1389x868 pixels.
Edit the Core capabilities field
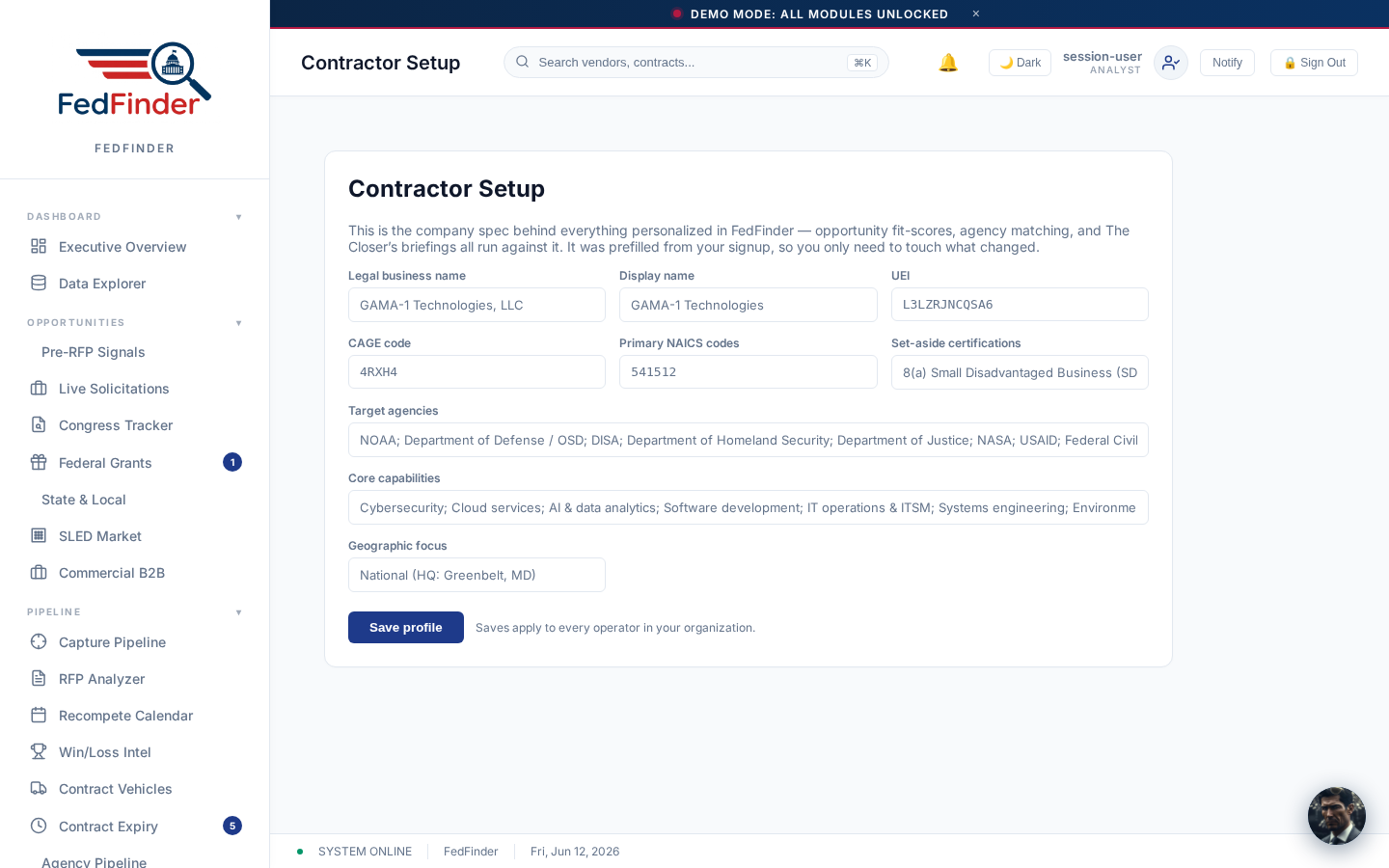click(748, 507)
